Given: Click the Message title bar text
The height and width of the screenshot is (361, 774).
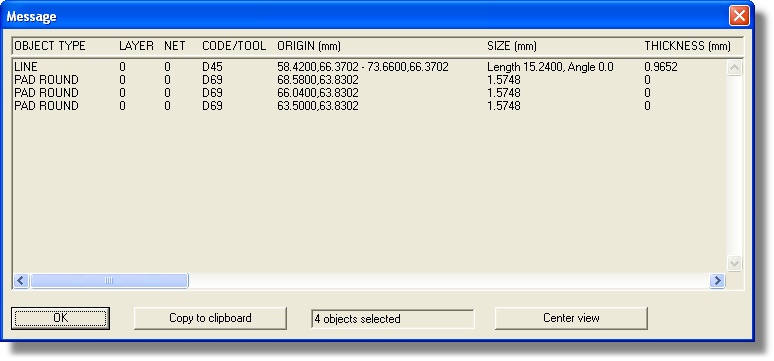Looking at the screenshot, I should click(x=31, y=16).
